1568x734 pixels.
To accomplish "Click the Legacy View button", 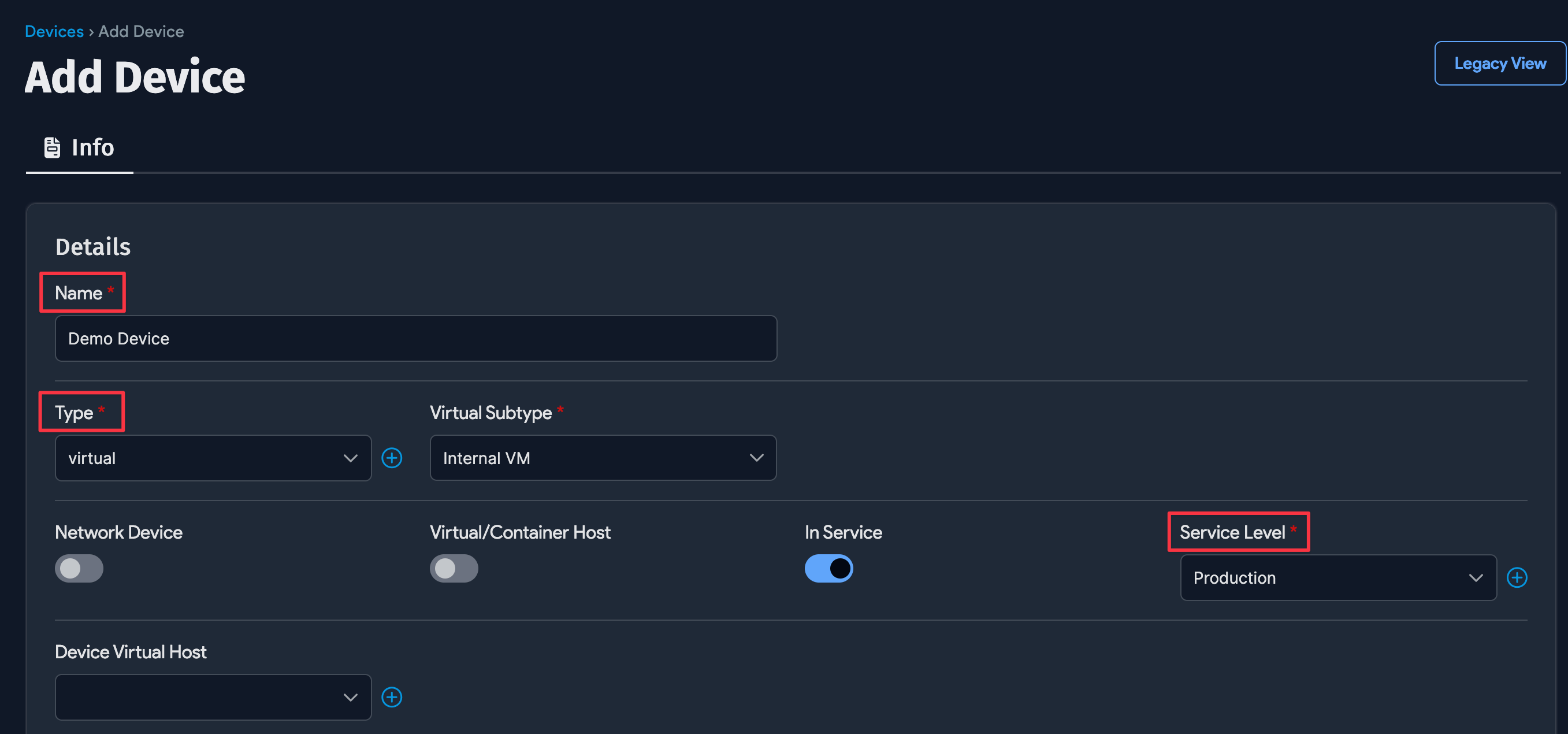I will point(1499,63).
